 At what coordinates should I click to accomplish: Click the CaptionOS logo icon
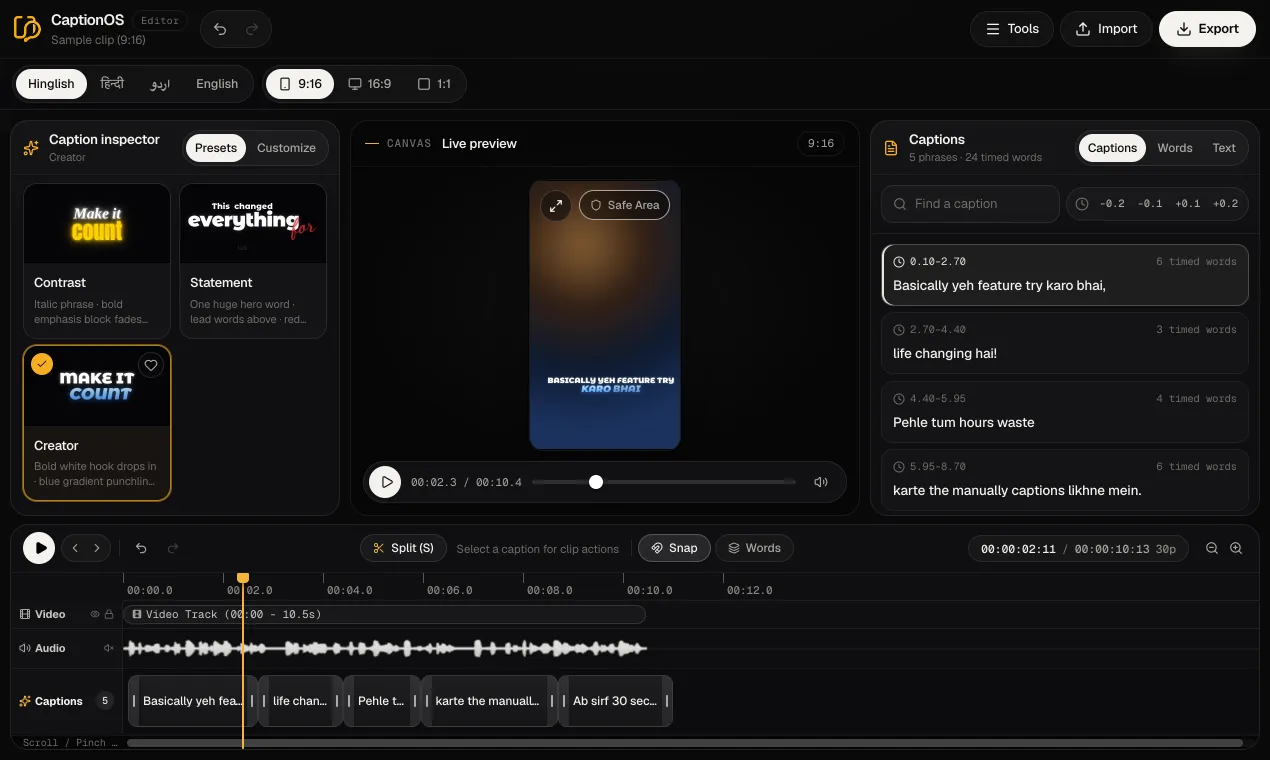[x=27, y=28]
